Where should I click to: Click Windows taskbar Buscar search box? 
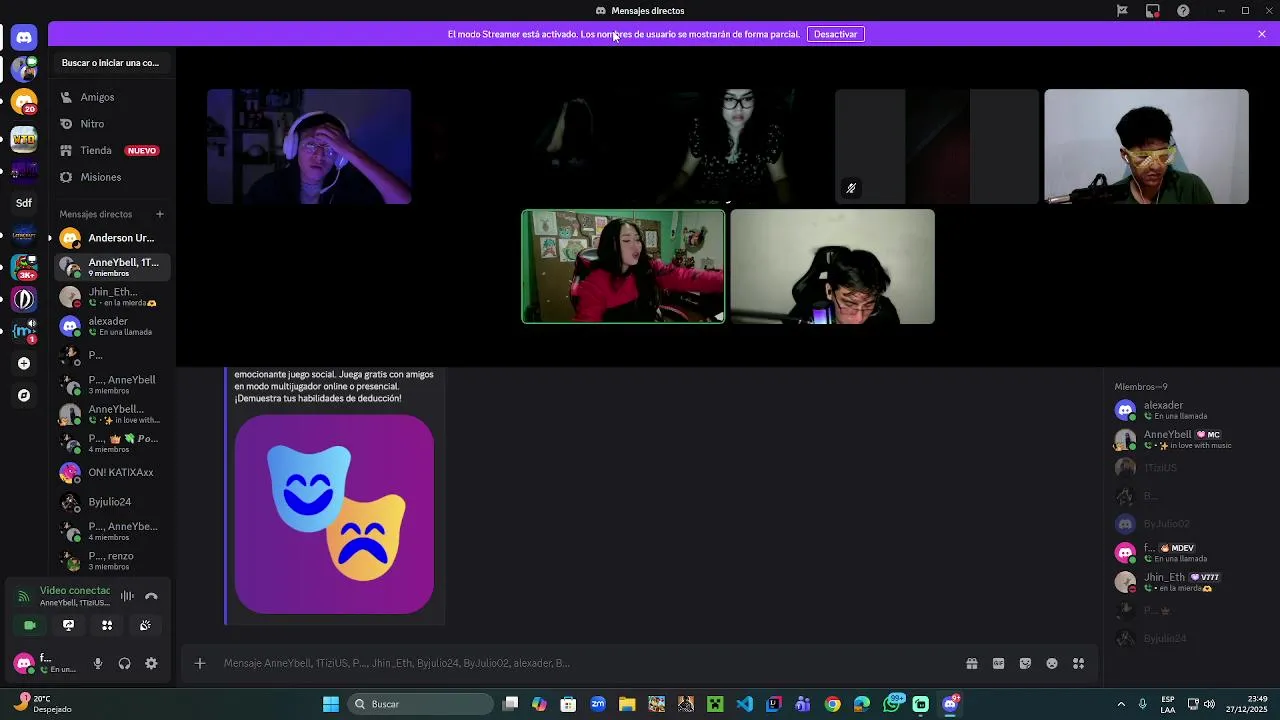[x=421, y=704]
